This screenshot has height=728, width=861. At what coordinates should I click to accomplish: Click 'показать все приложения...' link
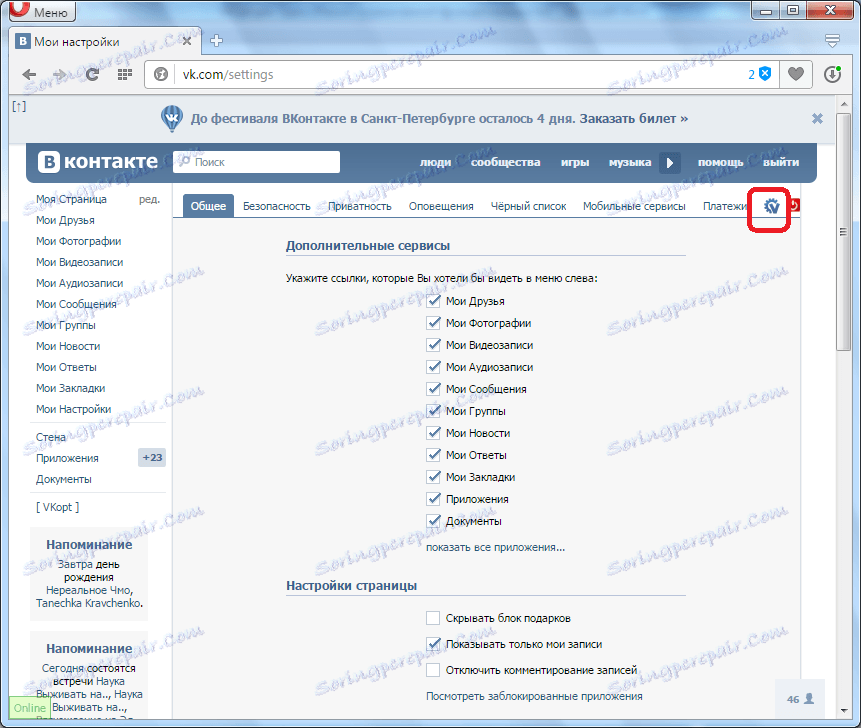495,547
